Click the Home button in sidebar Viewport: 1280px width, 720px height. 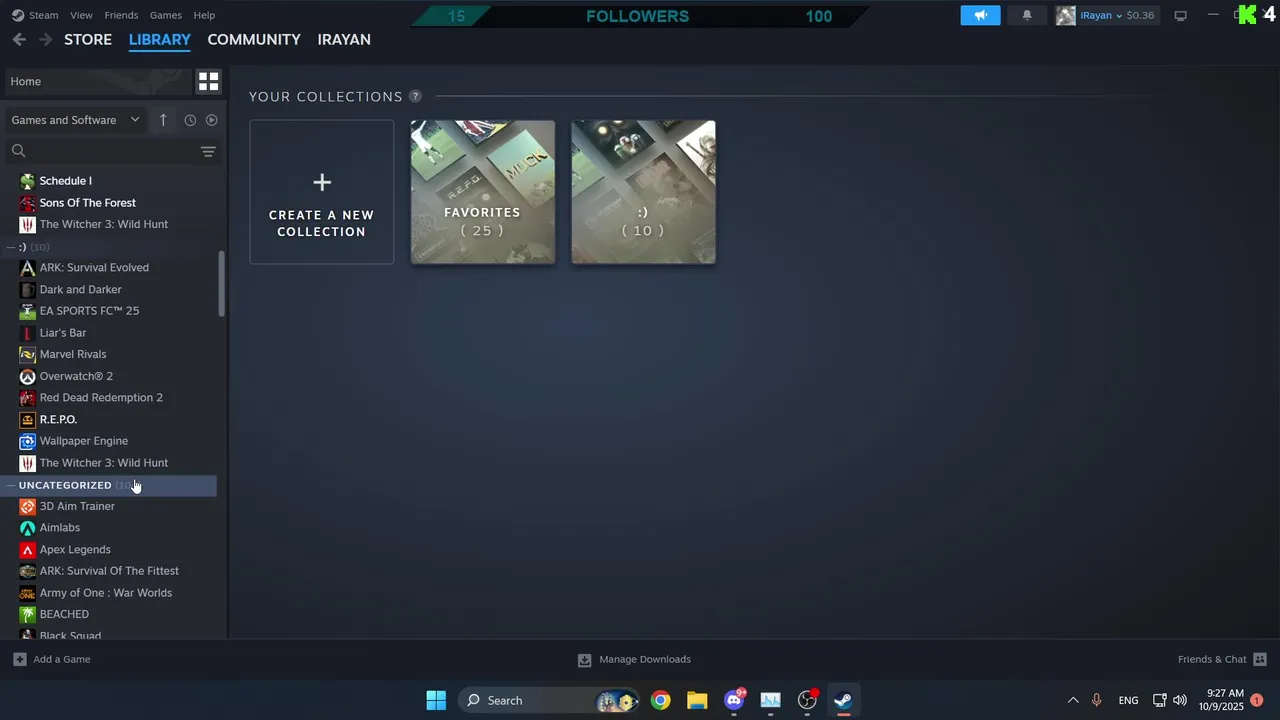(96, 81)
